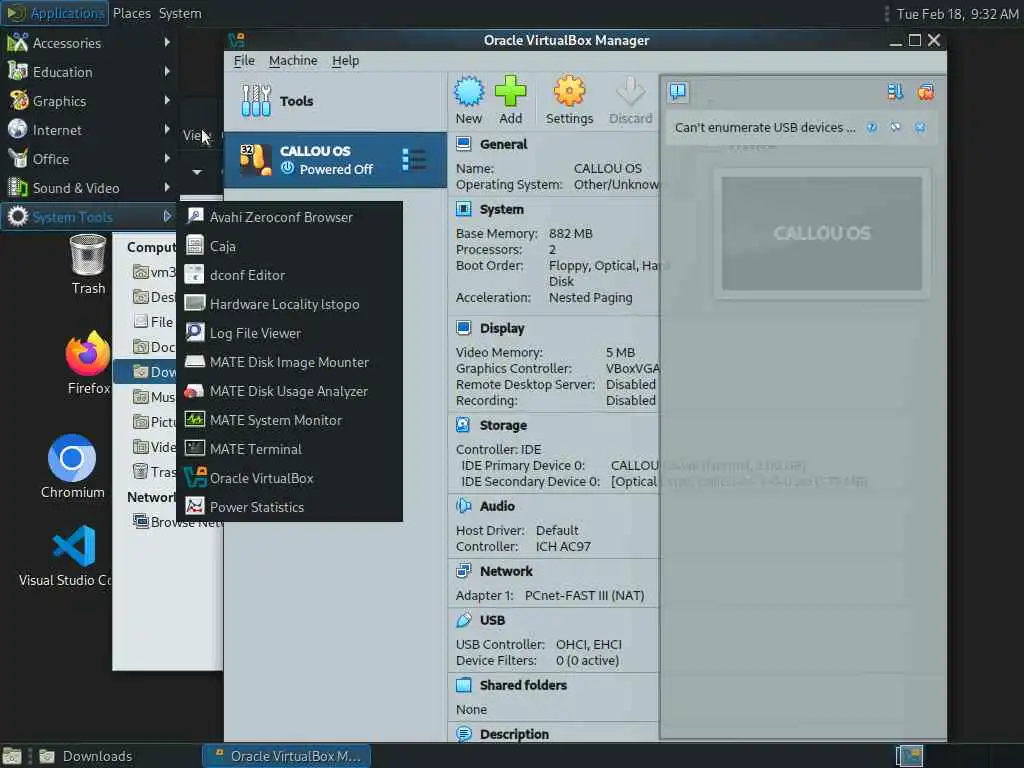Viewport: 1024px width, 768px height.
Task: Click the CALLOU OS preview thumbnail
Action: pos(822,233)
